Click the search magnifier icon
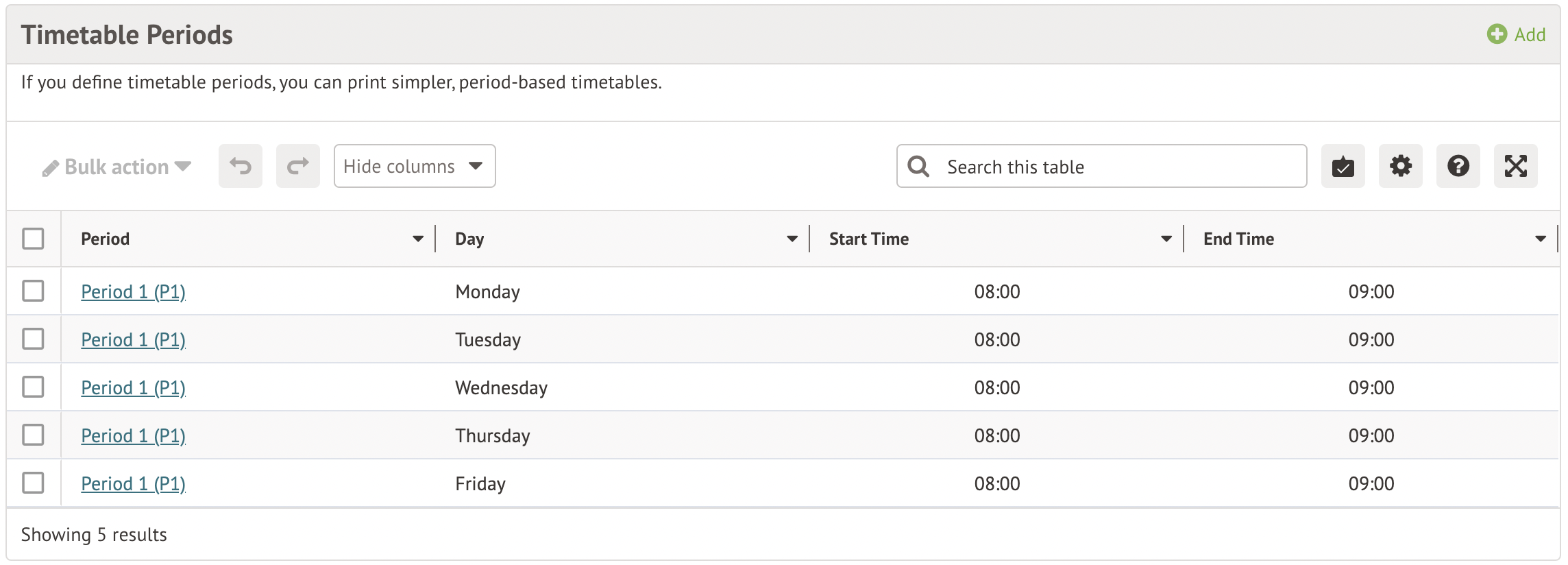This screenshot has width=1568, height=565. (x=918, y=166)
